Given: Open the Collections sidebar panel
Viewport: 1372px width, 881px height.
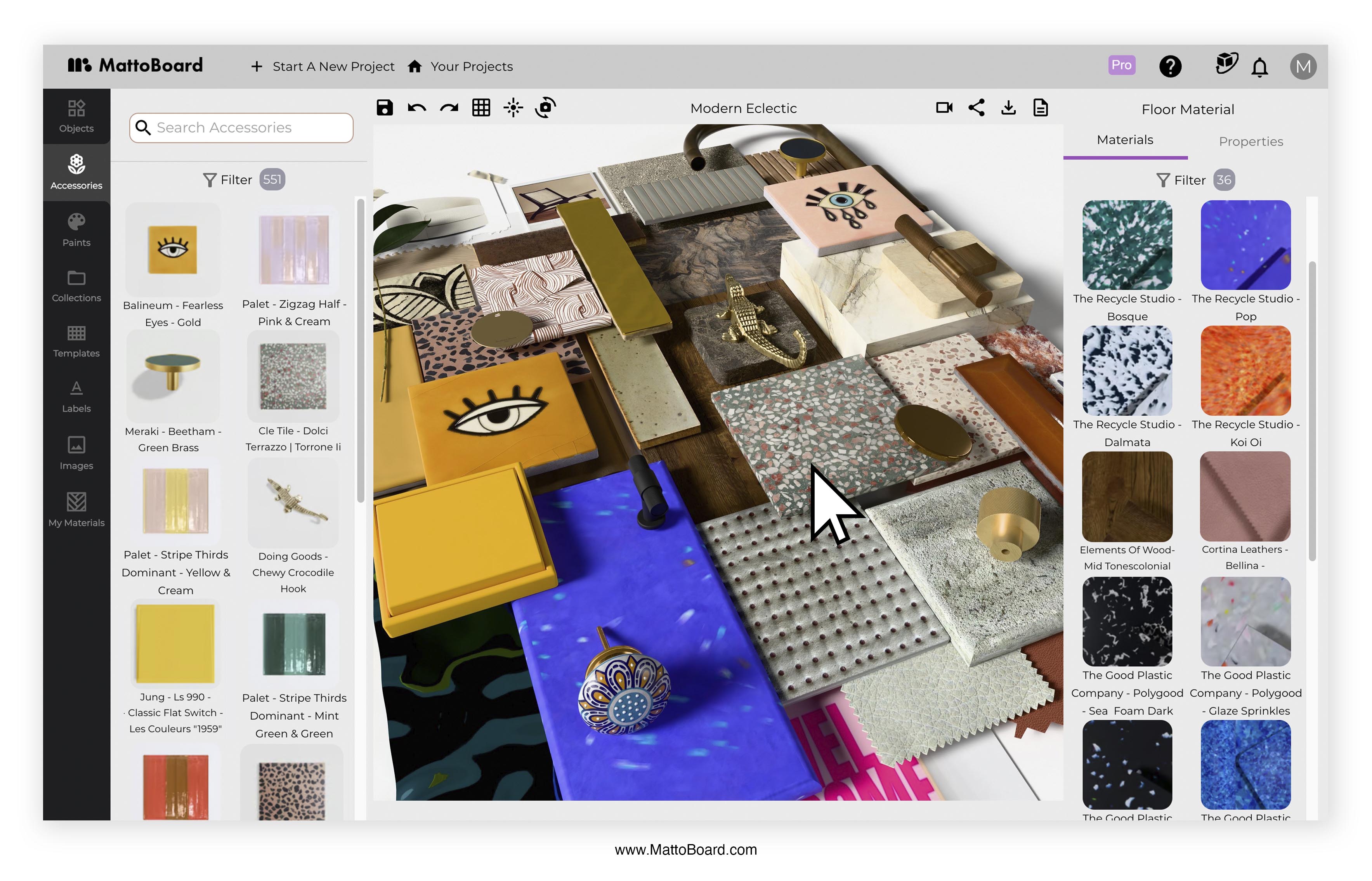Looking at the screenshot, I should tap(77, 286).
